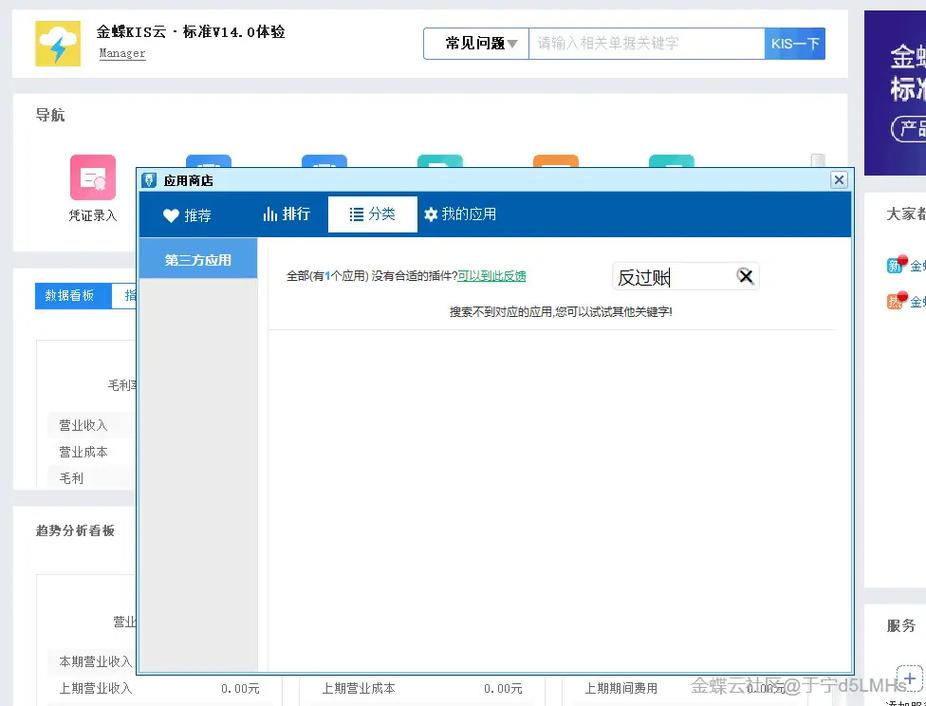Select the 推荐 (Recommend) heart tab icon
This screenshot has height=706, width=926.
pyautogui.click(x=172, y=214)
